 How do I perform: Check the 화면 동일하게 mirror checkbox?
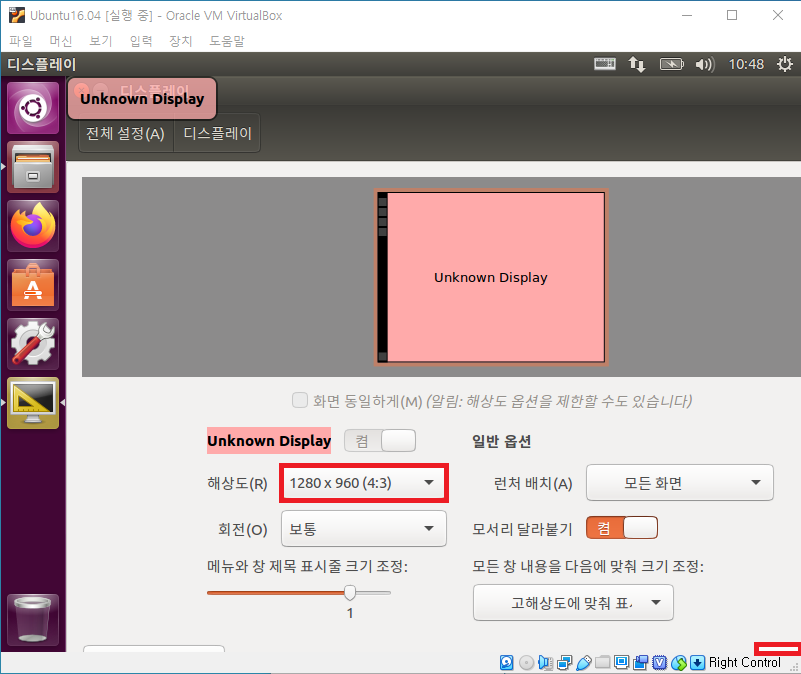[x=300, y=400]
